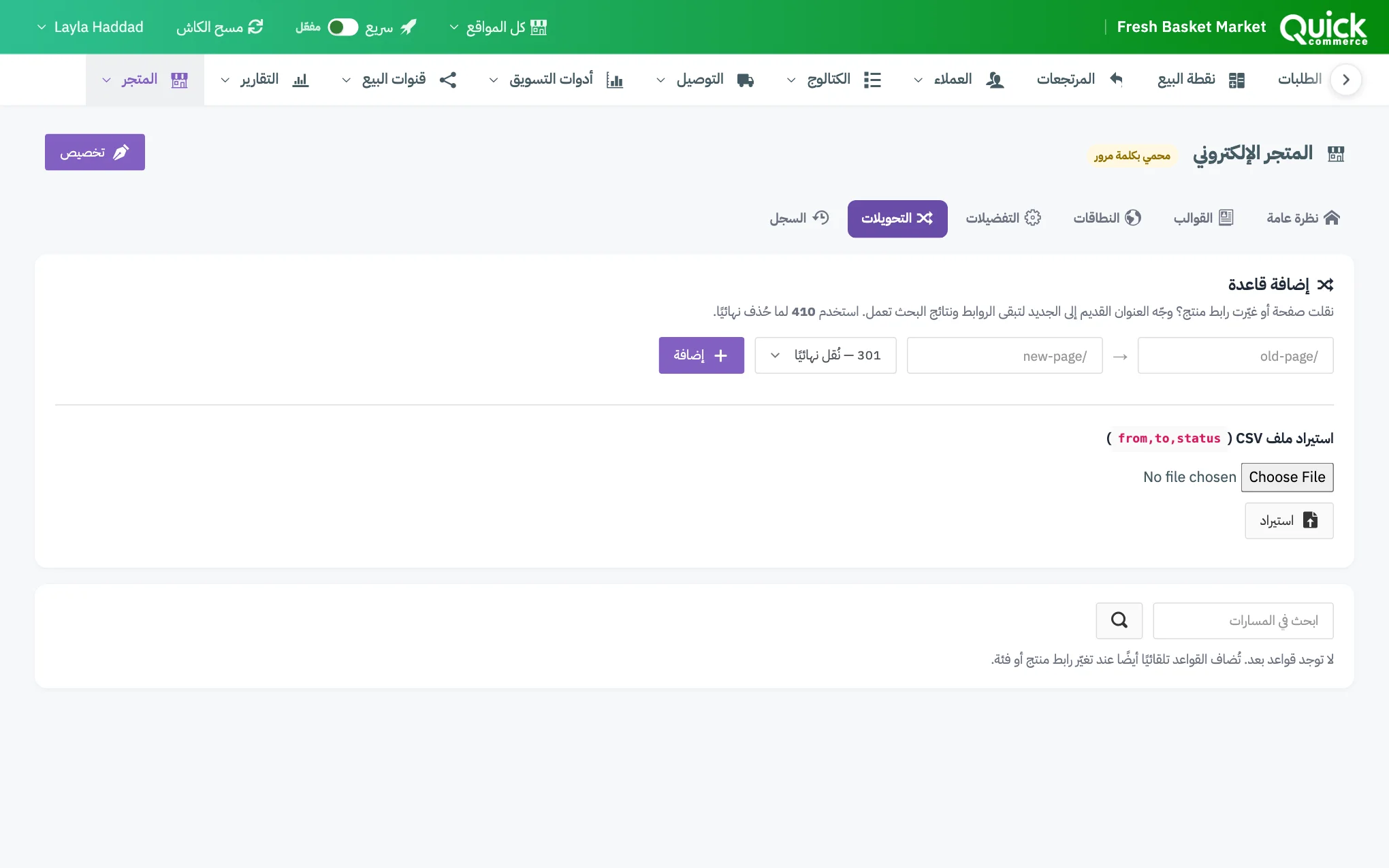Open the كل المواقع locations dropdown

click(x=498, y=27)
